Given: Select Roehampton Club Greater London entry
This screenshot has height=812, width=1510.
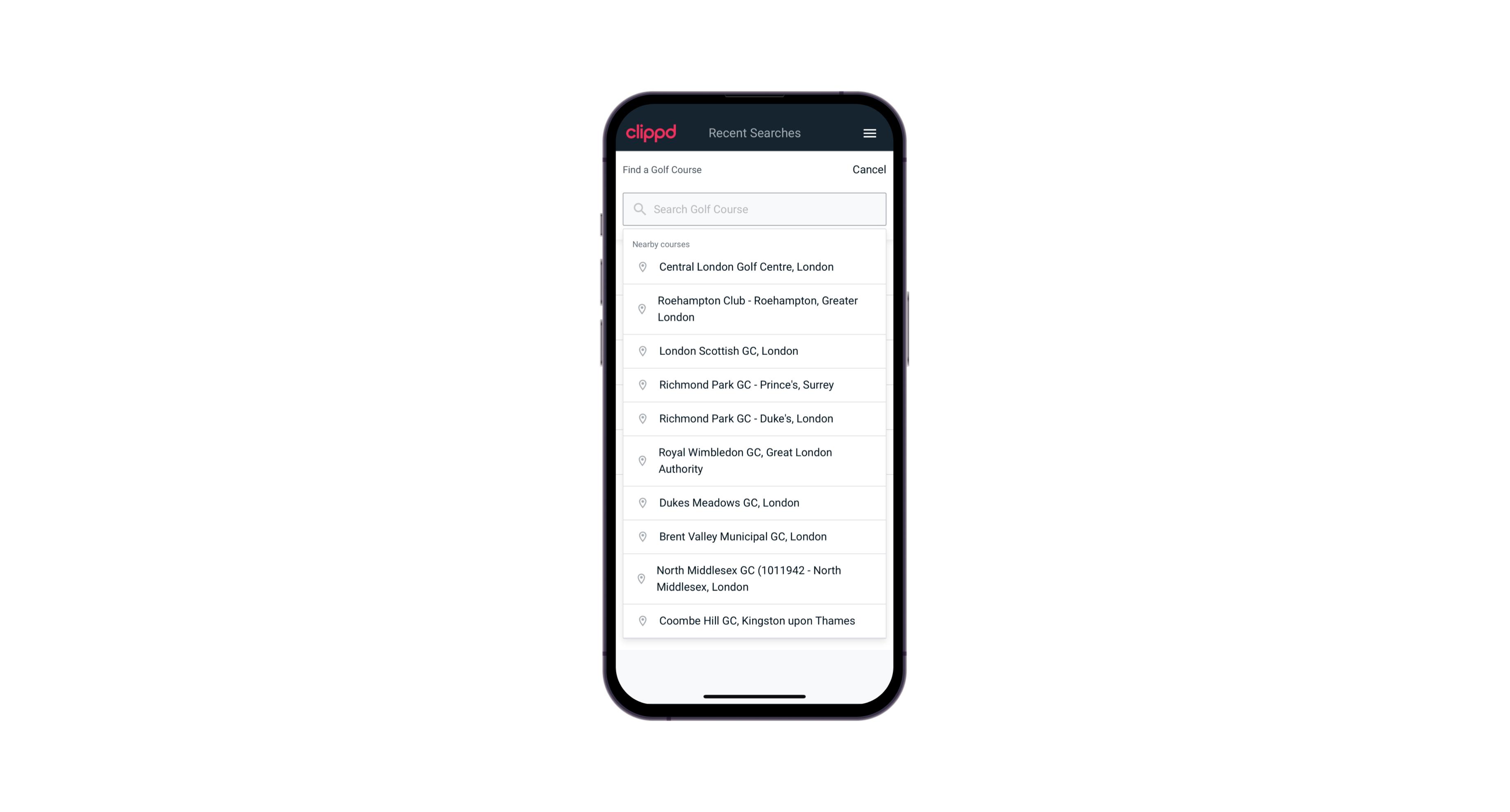Looking at the screenshot, I should (755, 308).
